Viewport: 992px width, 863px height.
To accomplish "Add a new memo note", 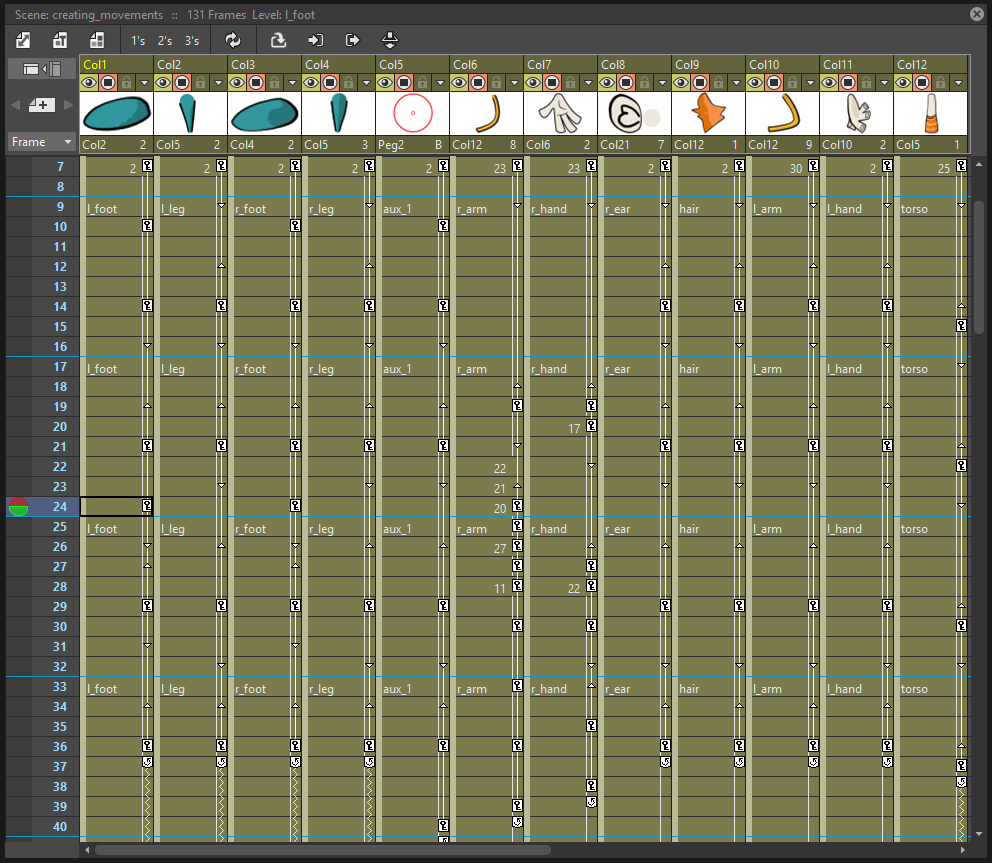I will tap(42, 105).
